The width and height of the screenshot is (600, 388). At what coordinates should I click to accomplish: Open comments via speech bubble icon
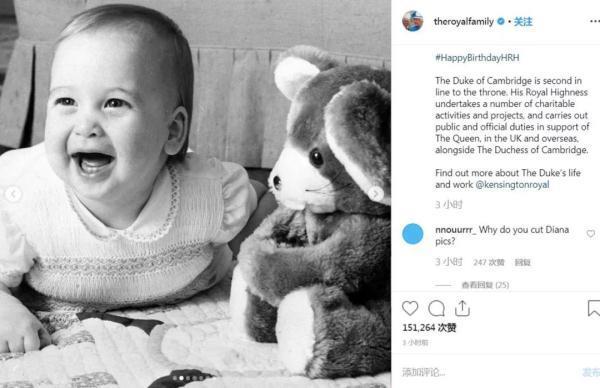436,308
